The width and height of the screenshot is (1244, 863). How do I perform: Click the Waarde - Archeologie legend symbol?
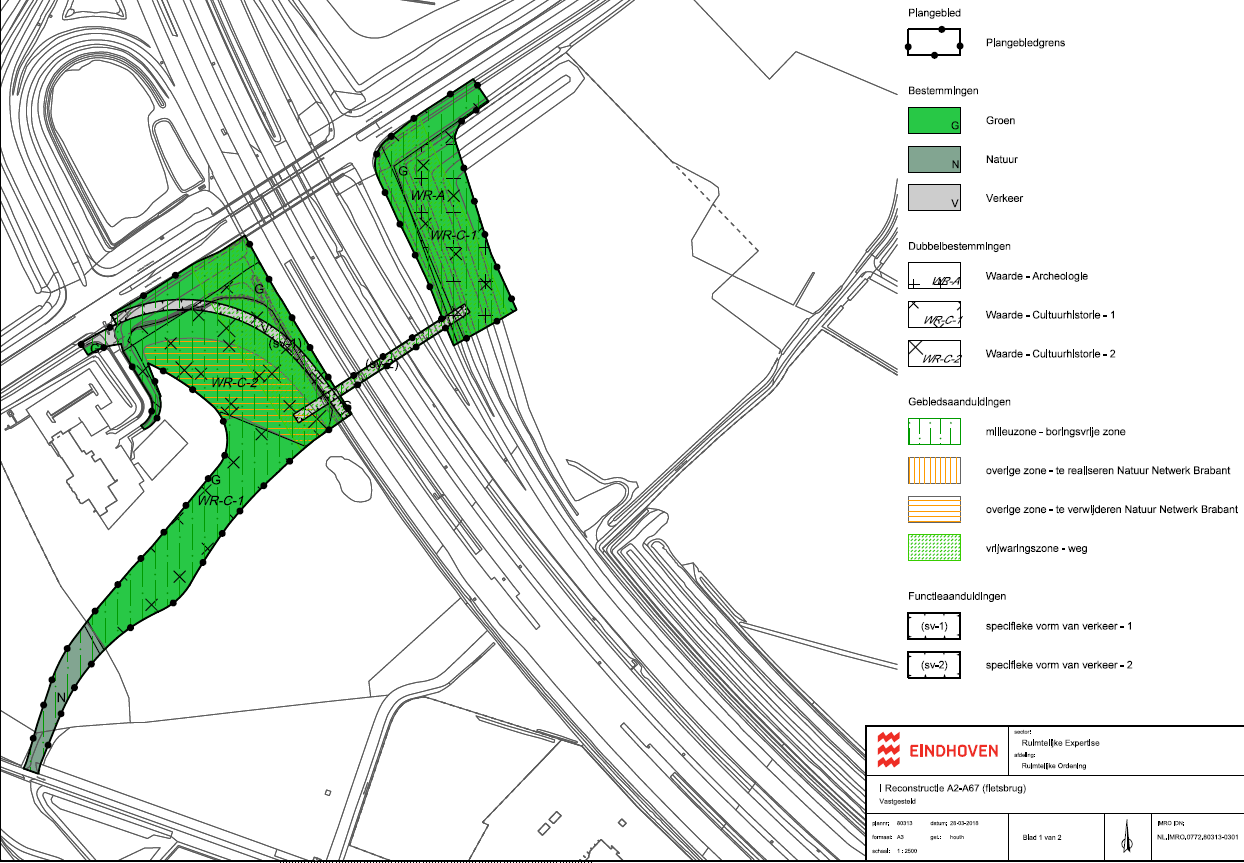pyautogui.click(x=934, y=276)
